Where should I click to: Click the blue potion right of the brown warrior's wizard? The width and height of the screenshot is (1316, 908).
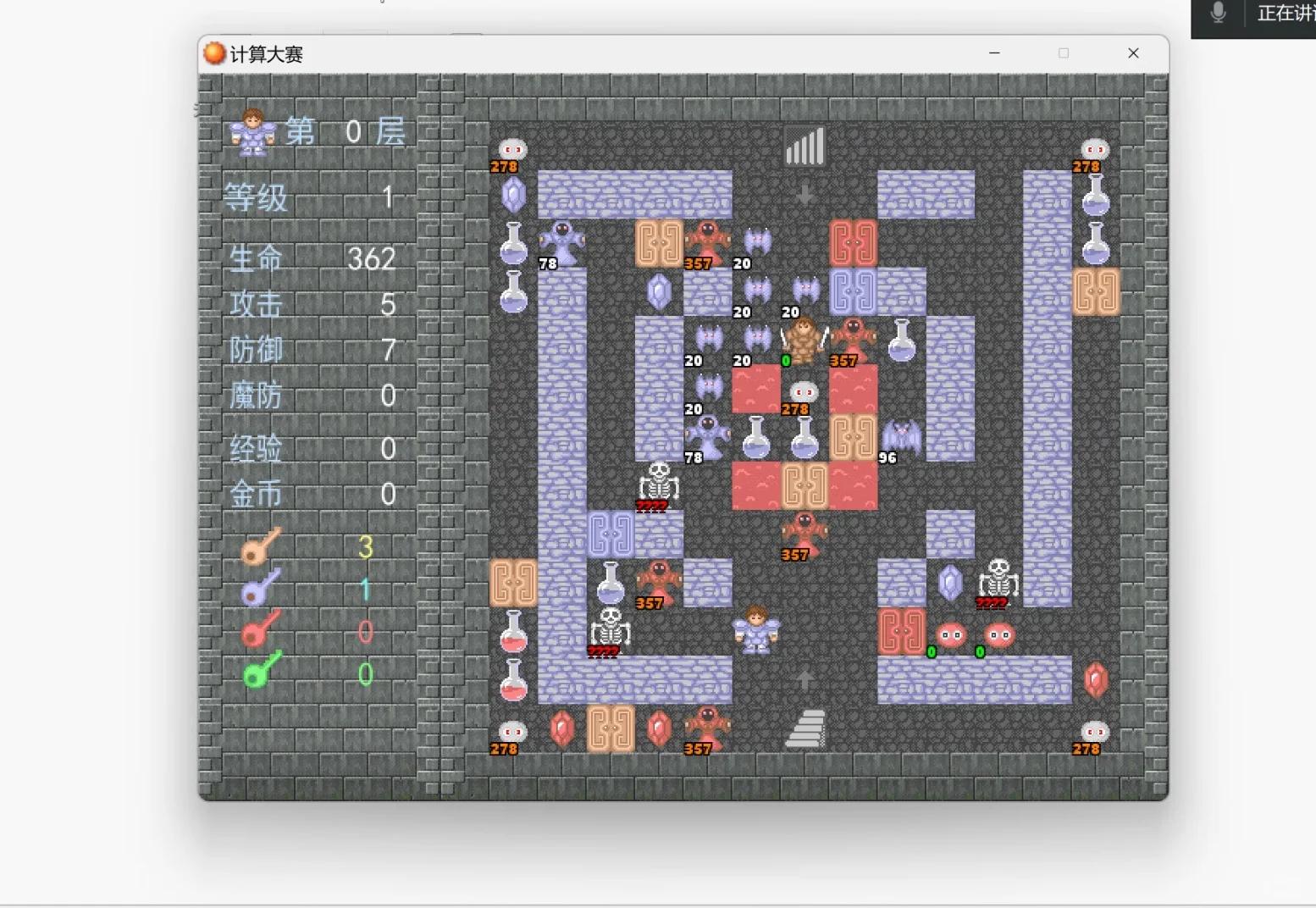(x=901, y=340)
